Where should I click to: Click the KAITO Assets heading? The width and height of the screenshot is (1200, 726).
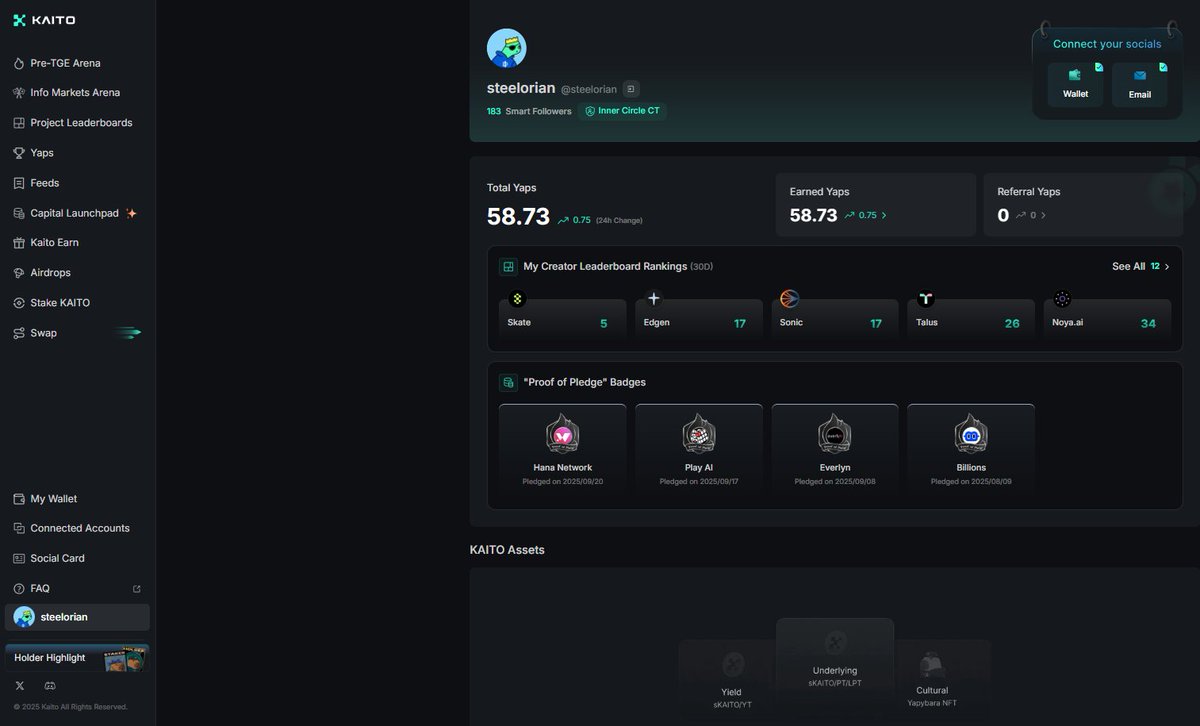click(x=507, y=550)
